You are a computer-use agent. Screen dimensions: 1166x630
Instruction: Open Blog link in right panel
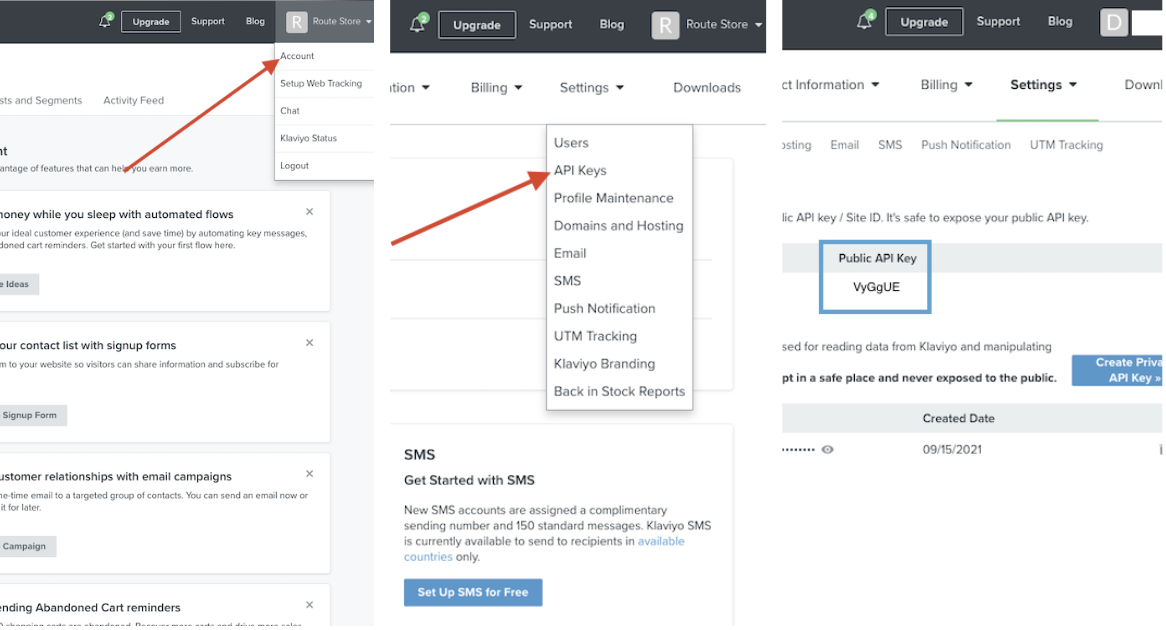pyautogui.click(x=1060, y=22)
